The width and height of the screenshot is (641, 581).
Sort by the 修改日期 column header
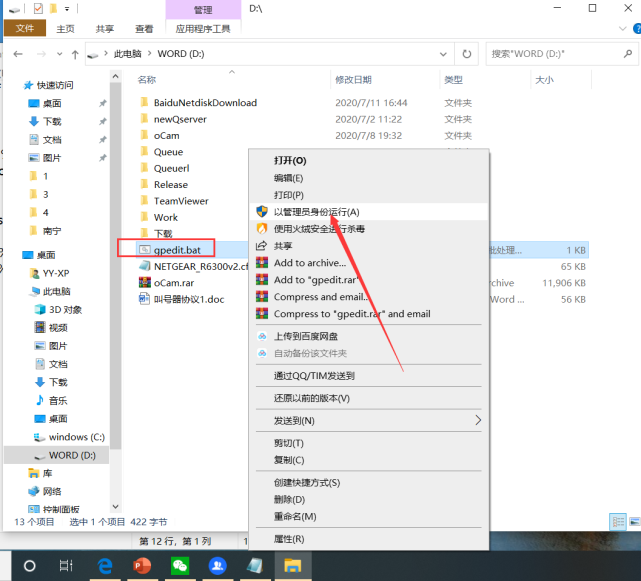[353, 80]
